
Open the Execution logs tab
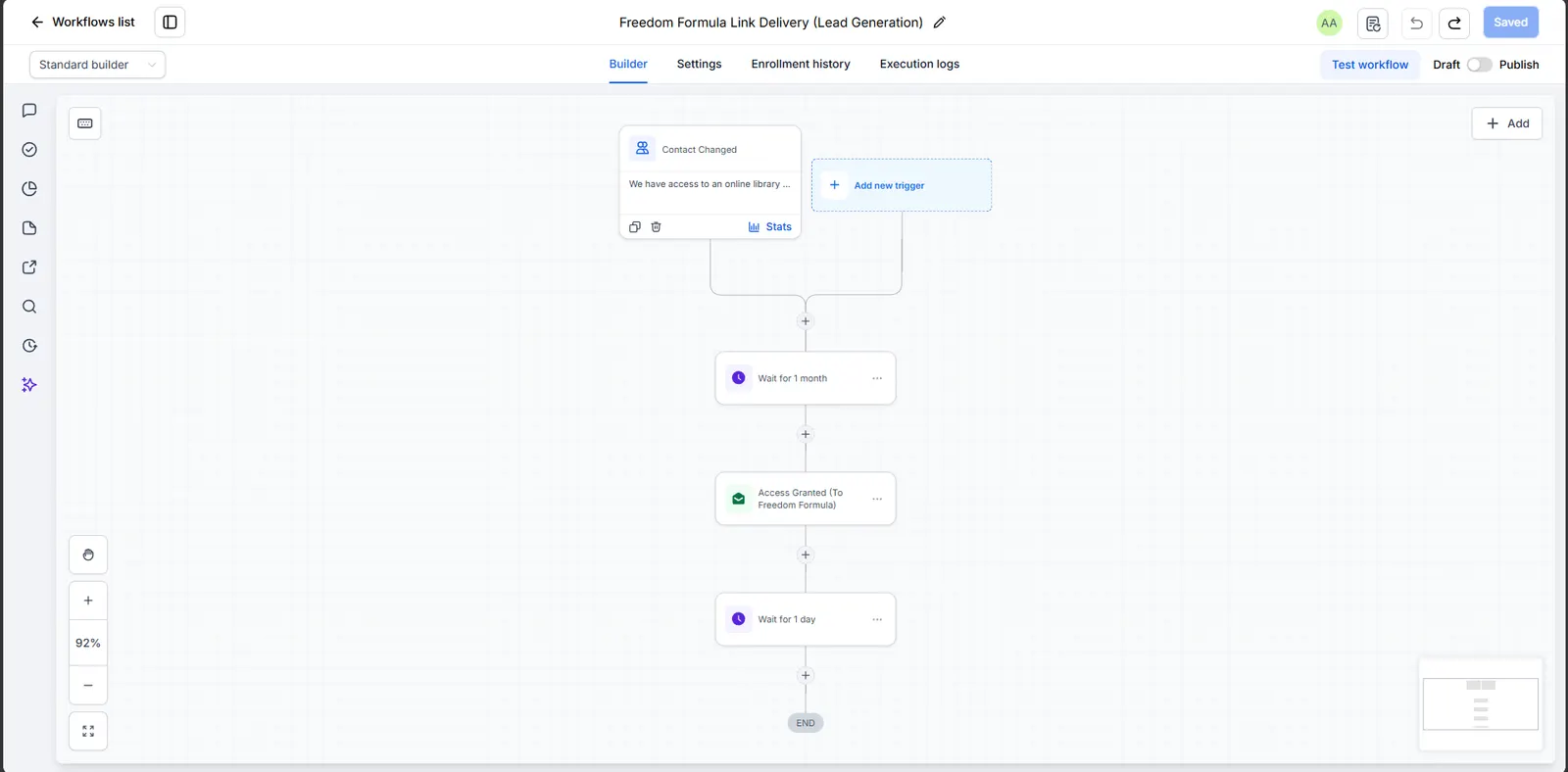tap(919, 64)
